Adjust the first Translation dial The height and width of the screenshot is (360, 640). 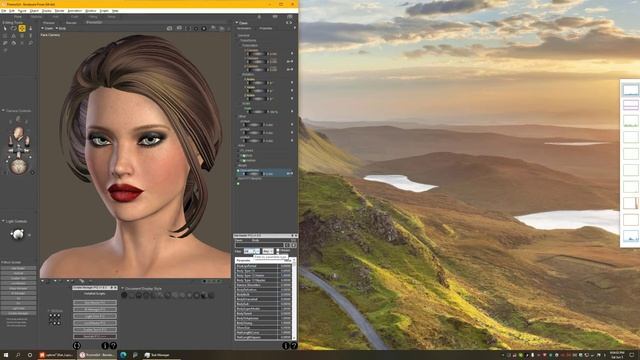[257, 53]
